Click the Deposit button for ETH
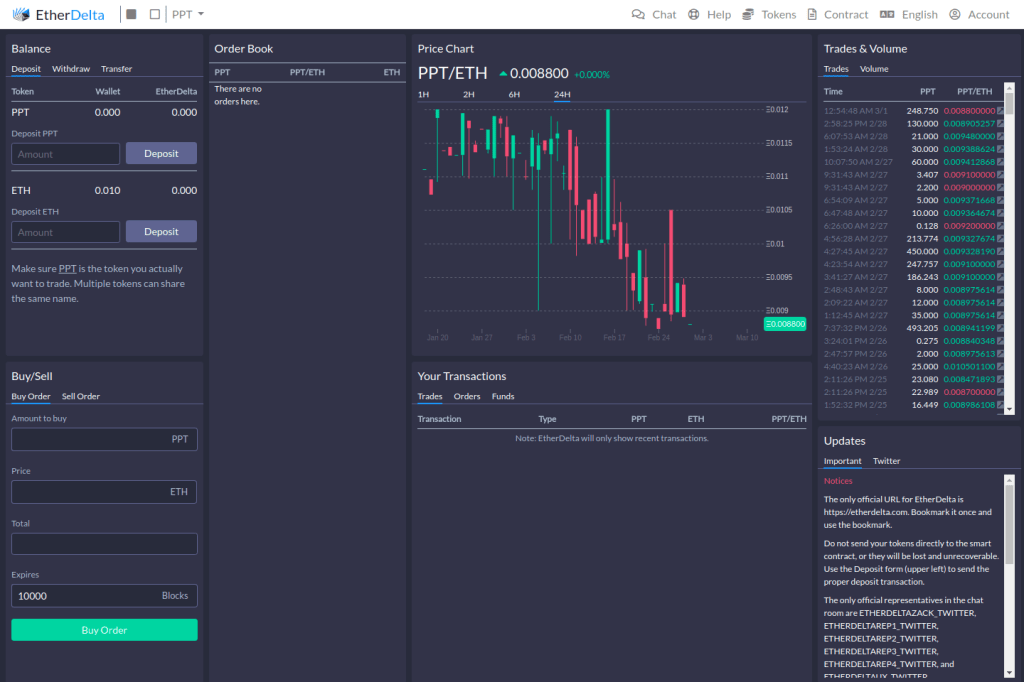 click(x=161, y=231)
